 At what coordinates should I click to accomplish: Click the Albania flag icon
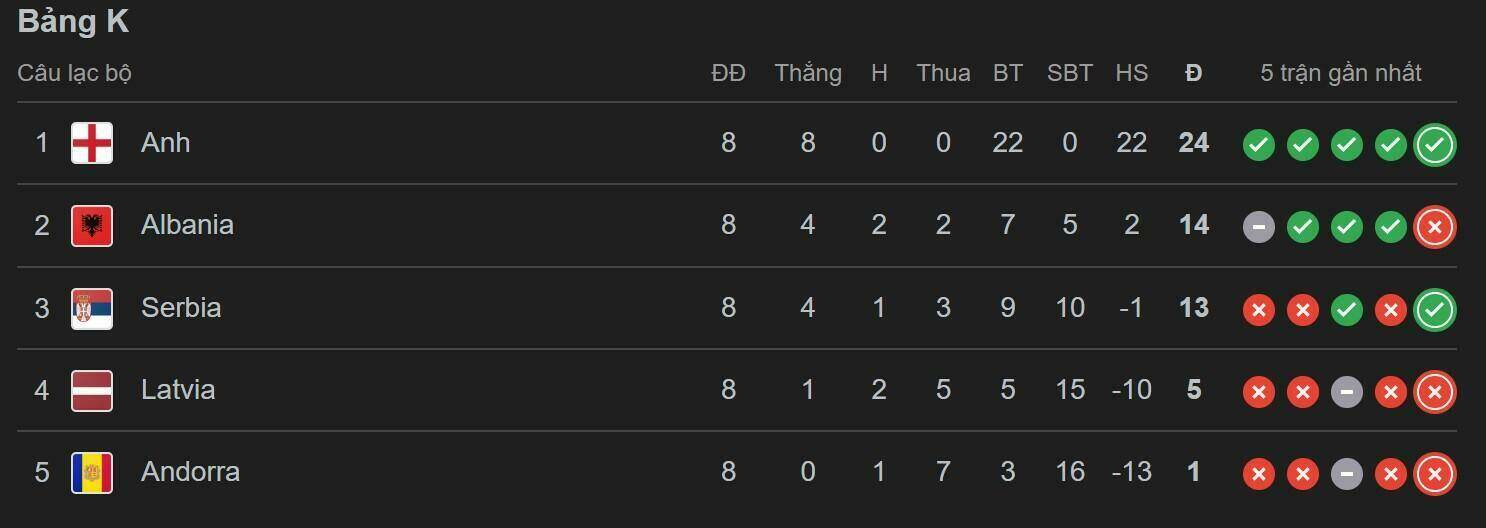point(92,225)
